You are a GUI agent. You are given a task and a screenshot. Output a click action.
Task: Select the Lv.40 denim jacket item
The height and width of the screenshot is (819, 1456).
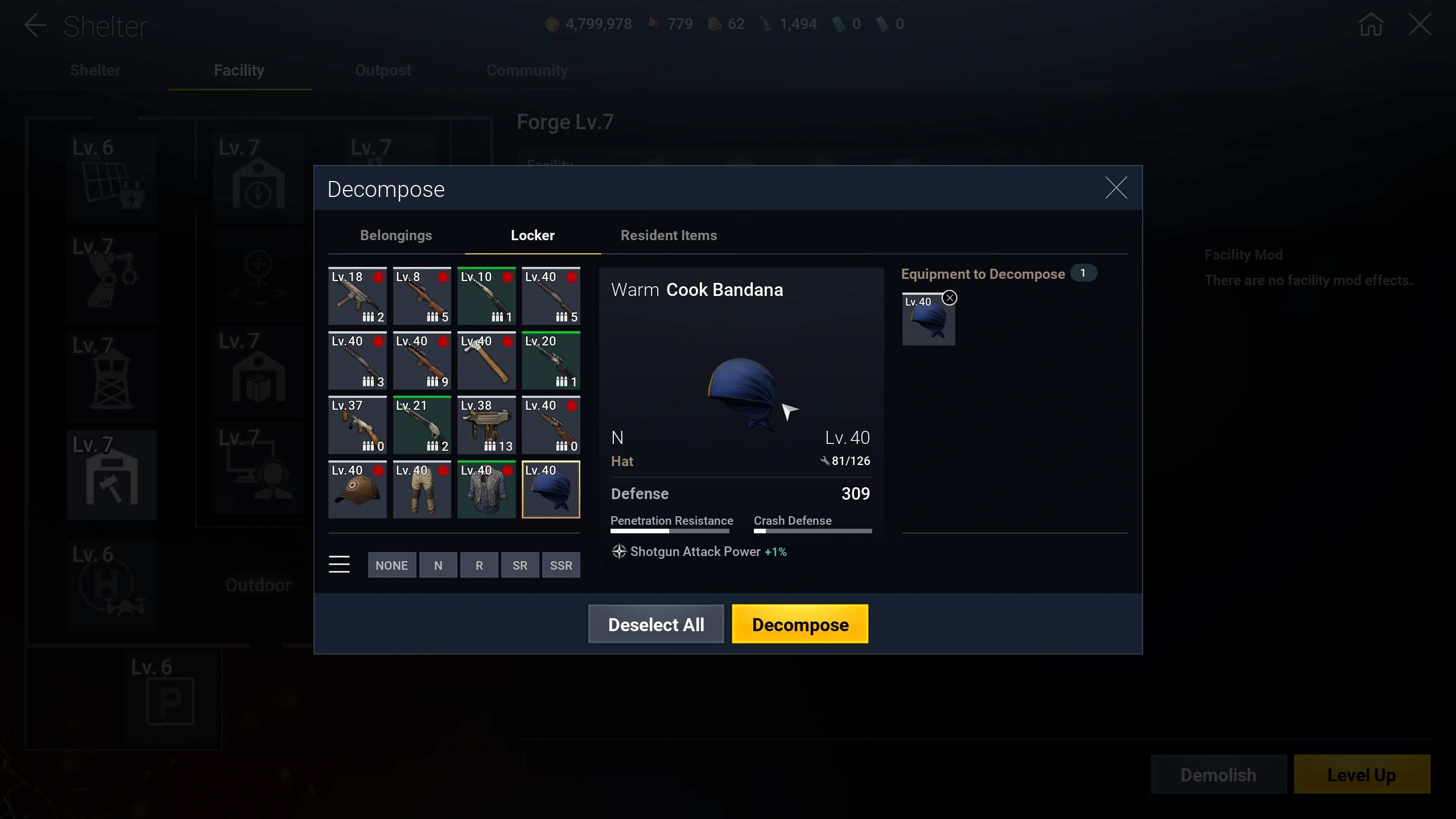click(486, 489)
